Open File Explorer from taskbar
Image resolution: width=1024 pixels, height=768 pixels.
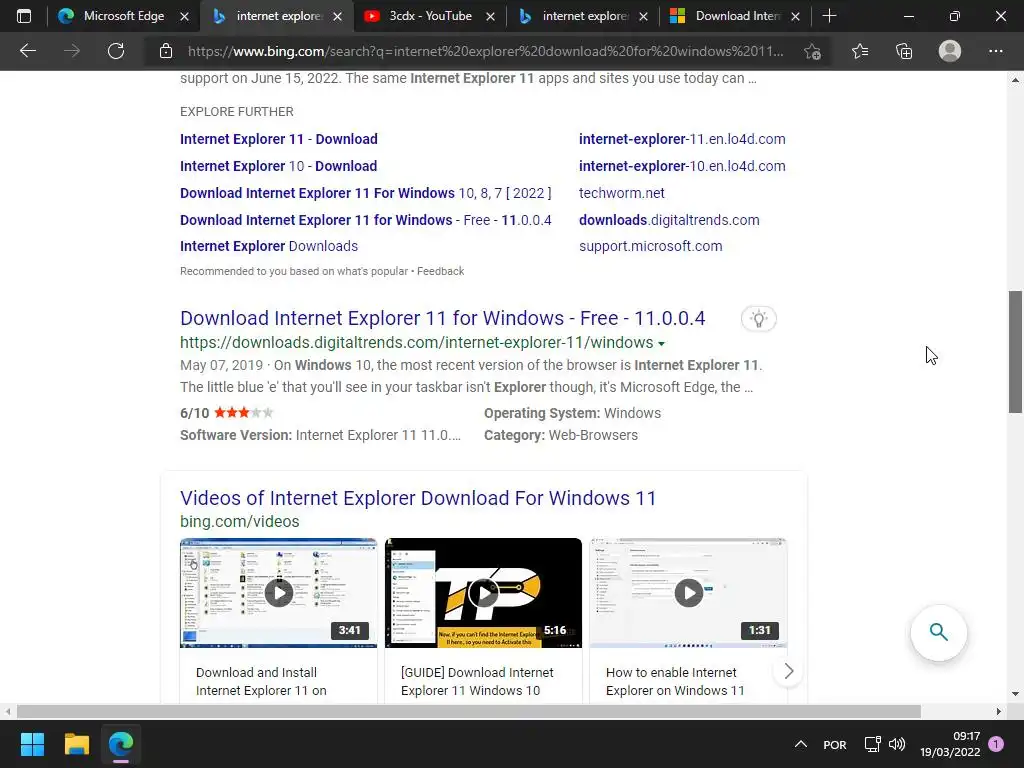[76, 744]
